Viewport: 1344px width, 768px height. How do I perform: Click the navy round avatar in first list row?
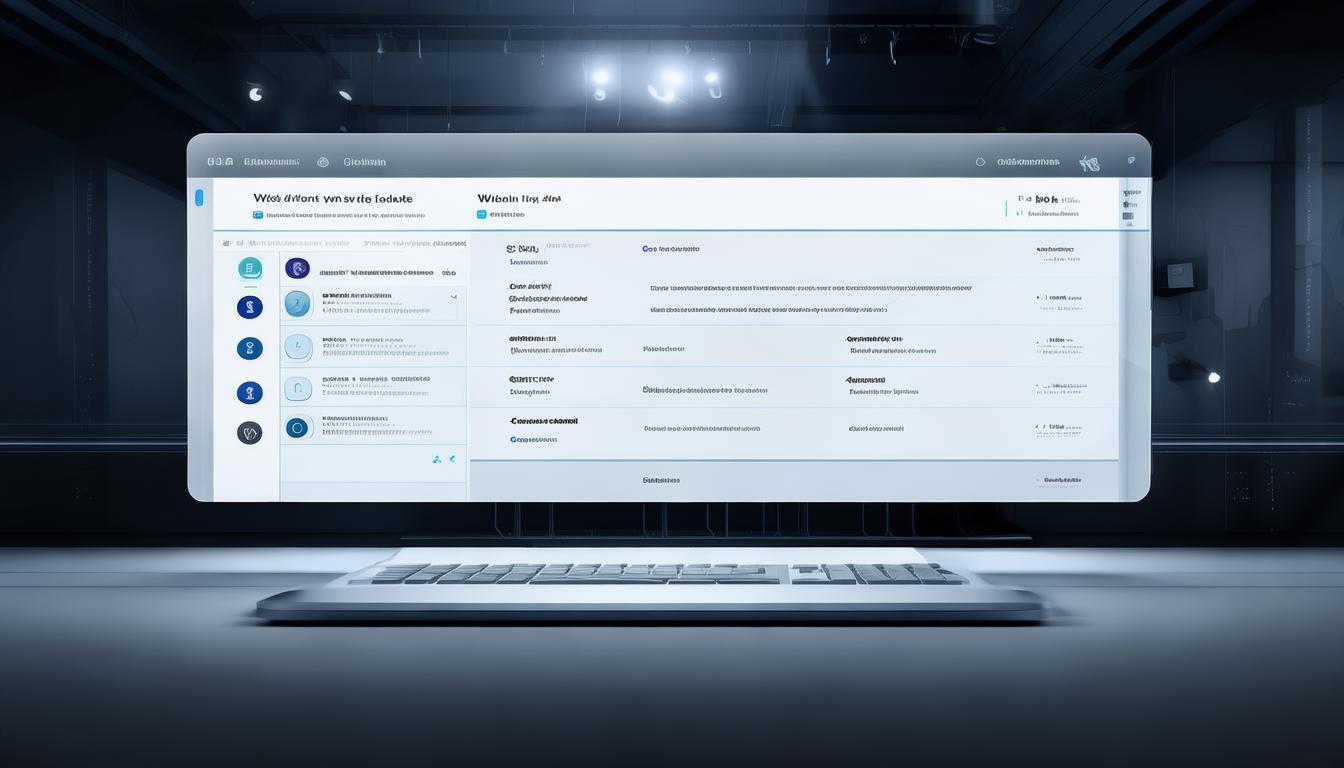(x=297, y=268)
